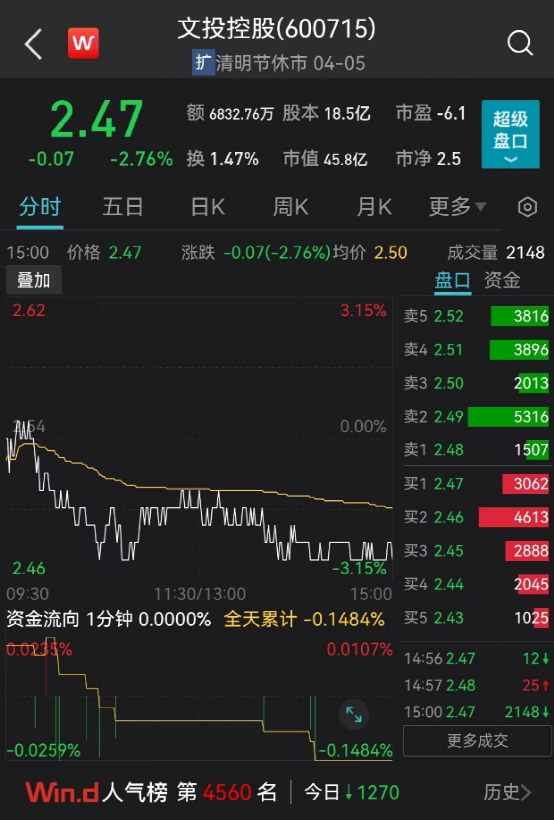Switch to the 分时 tab

pos(40,207)
